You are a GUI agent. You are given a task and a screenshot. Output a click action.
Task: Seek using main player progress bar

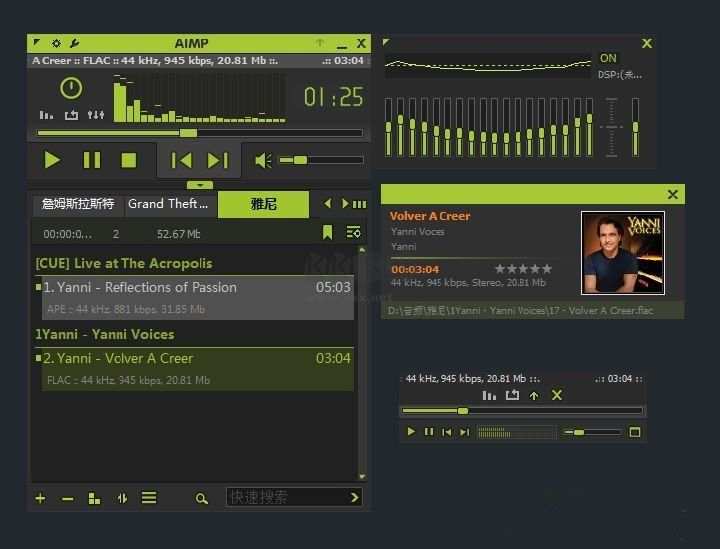click(x=200, y=133)
